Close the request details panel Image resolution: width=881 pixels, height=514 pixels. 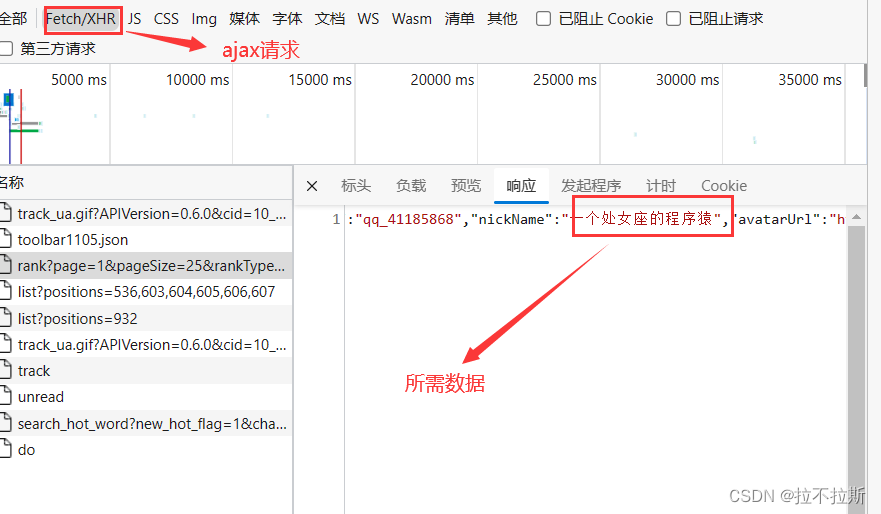[312, 186]
